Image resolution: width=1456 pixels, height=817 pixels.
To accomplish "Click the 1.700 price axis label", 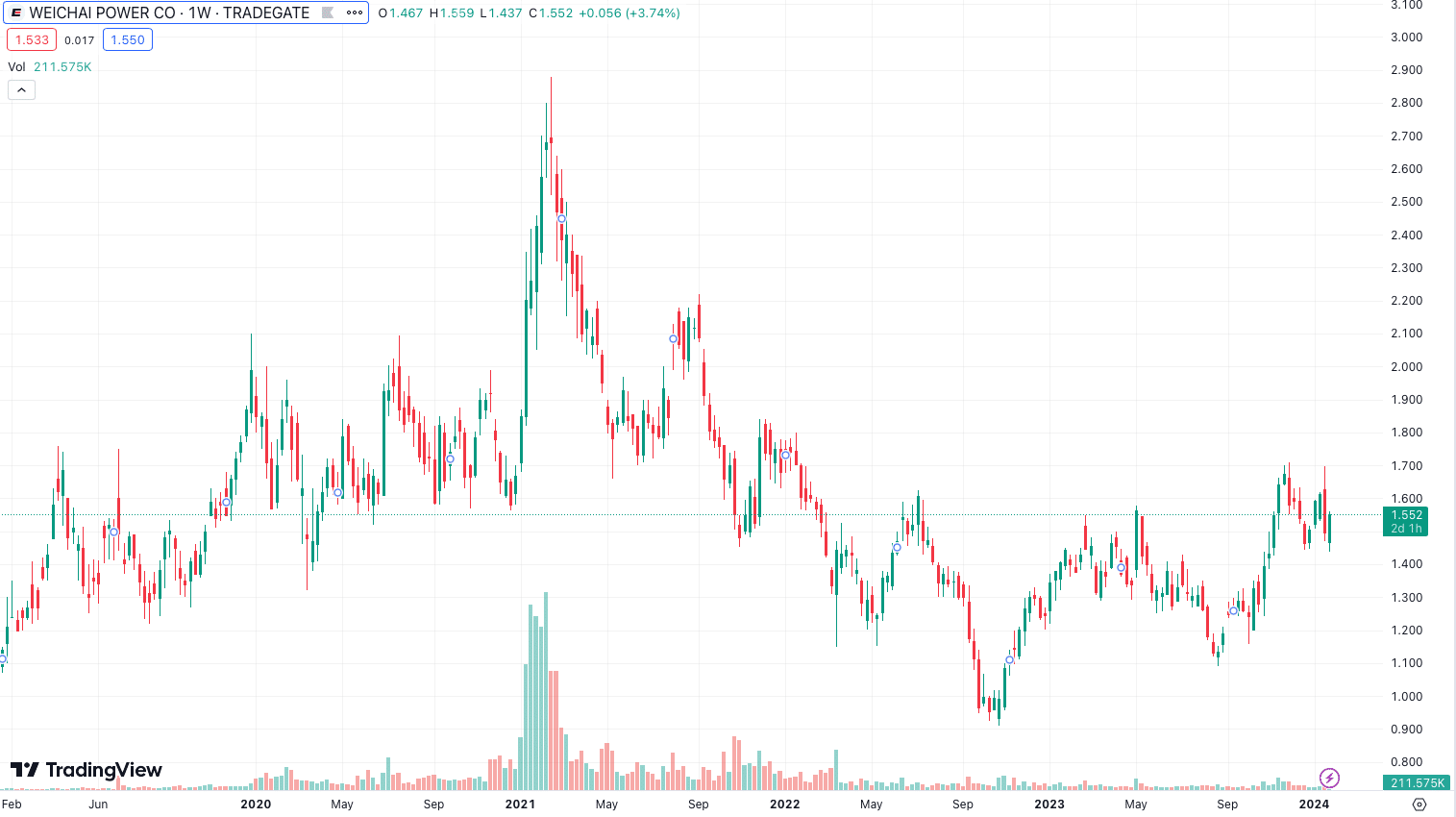I will click(1406, 466).
